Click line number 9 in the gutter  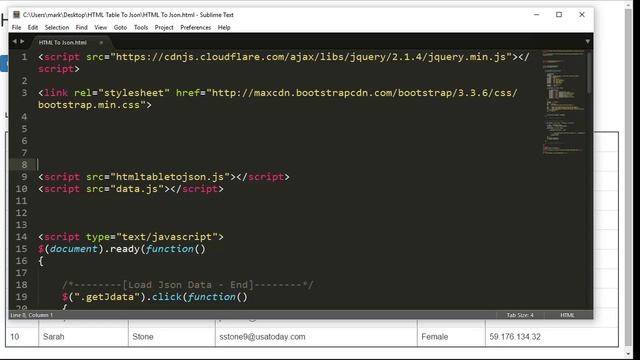point(24,177)
